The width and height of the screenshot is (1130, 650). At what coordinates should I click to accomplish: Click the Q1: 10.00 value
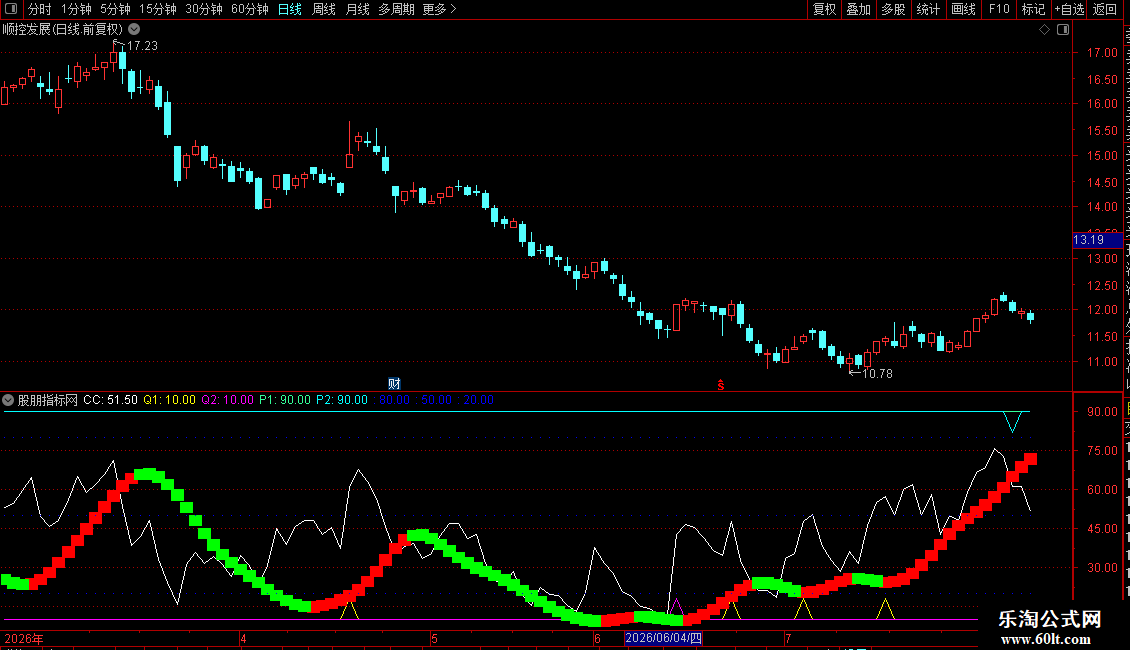[x=169, y=400]
